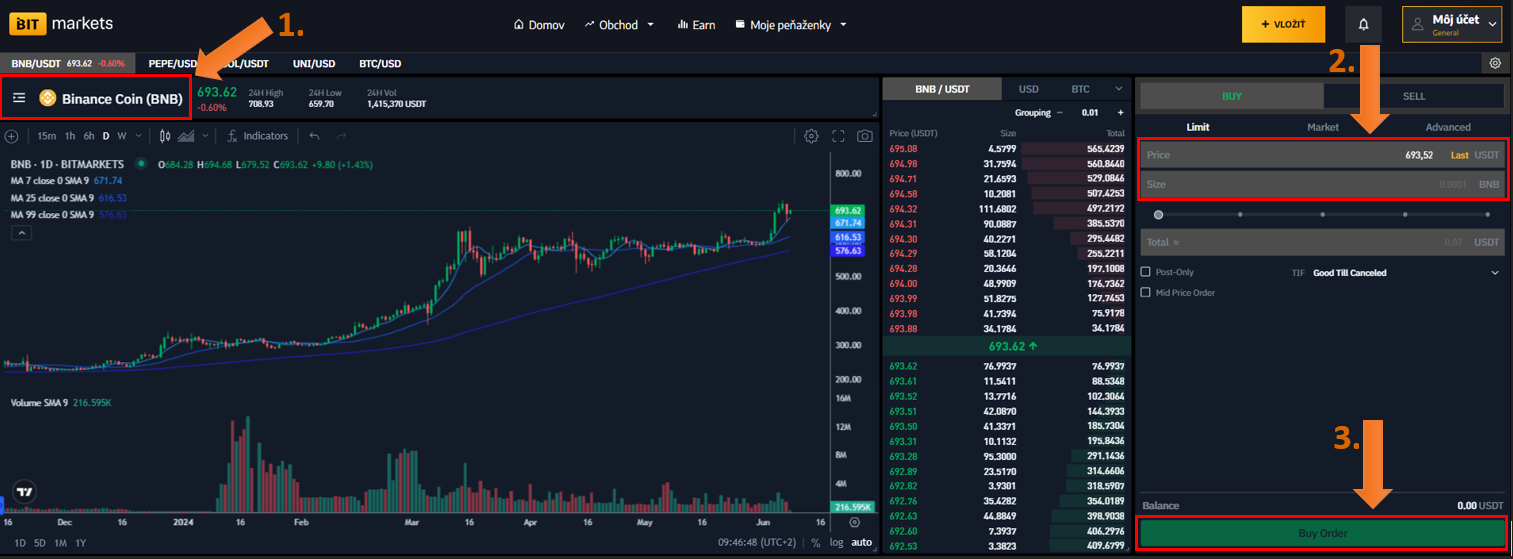Viewport: 1513px width, 559px height.
Task: Check the Mid Price Order box
Action: [x=1146, y=293]
